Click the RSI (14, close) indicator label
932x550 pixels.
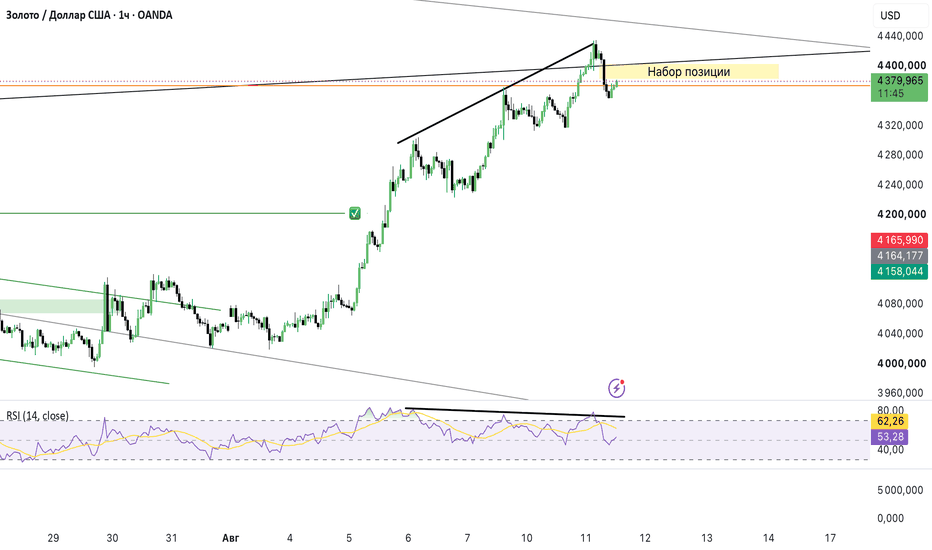[x=37, y=416]
